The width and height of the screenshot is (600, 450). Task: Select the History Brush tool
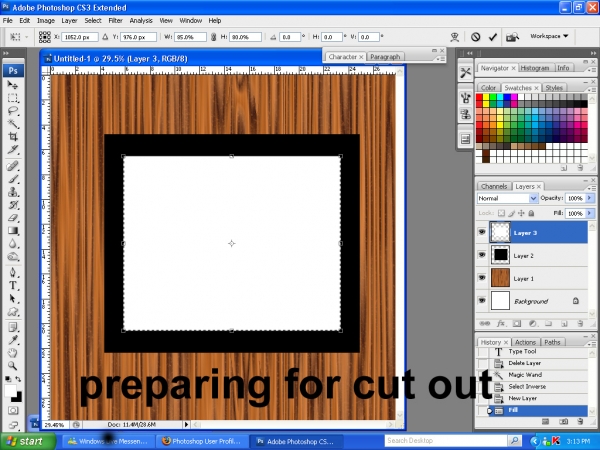pos(13,205)
